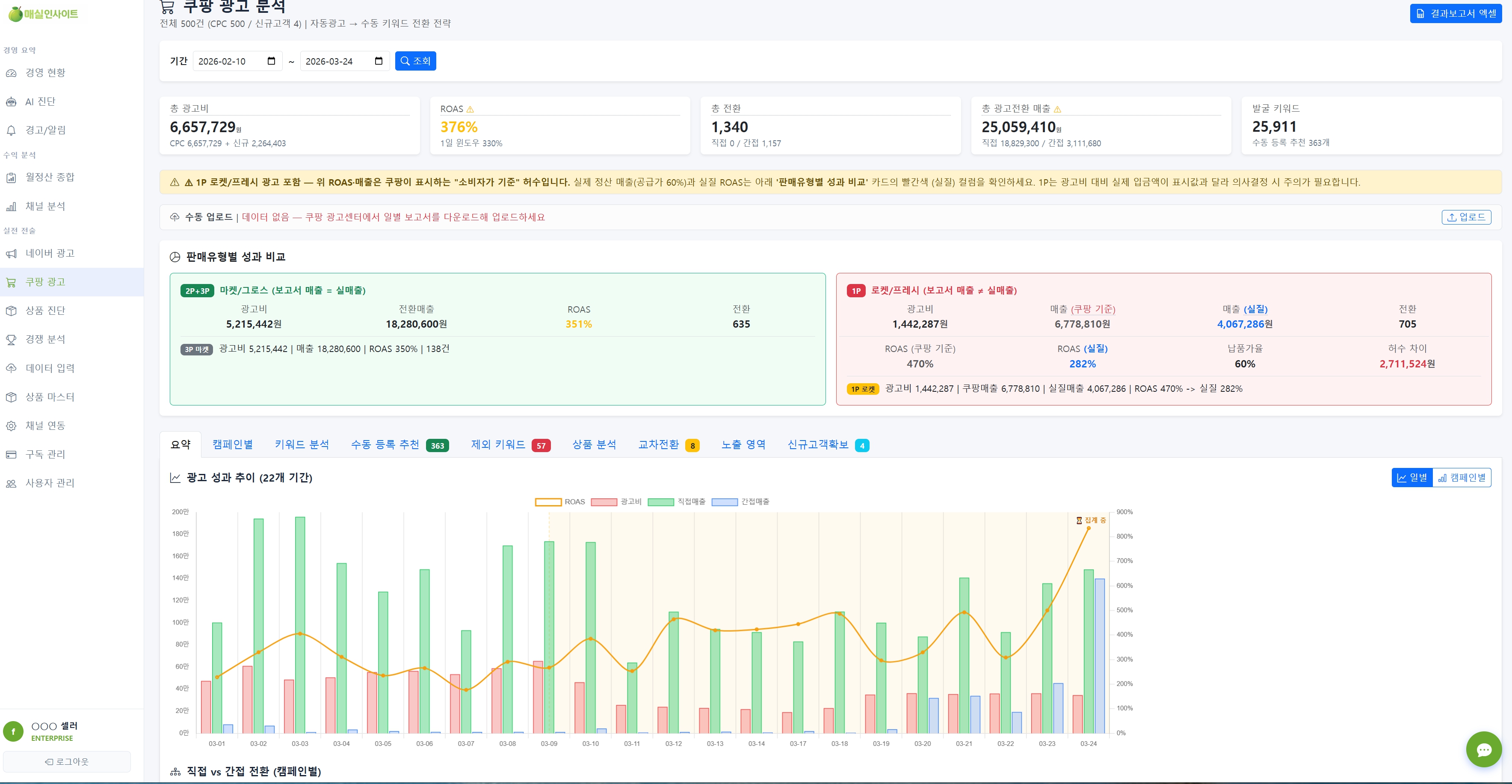This screenshot has height=784, width=1512.
Task: Click the pie icon beside 판매유형별 성과 비교
Action: [x=175, y=257]
